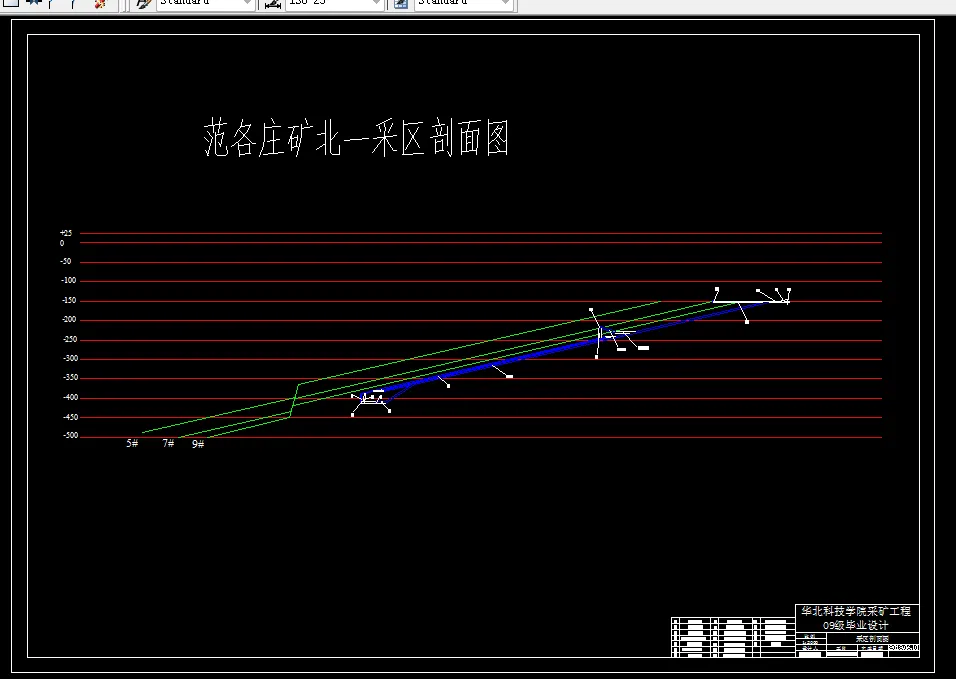The height and width of the screenshot is (679, 956).
Task: Select the -250 elevation label
Action: (x=69, y=340)
